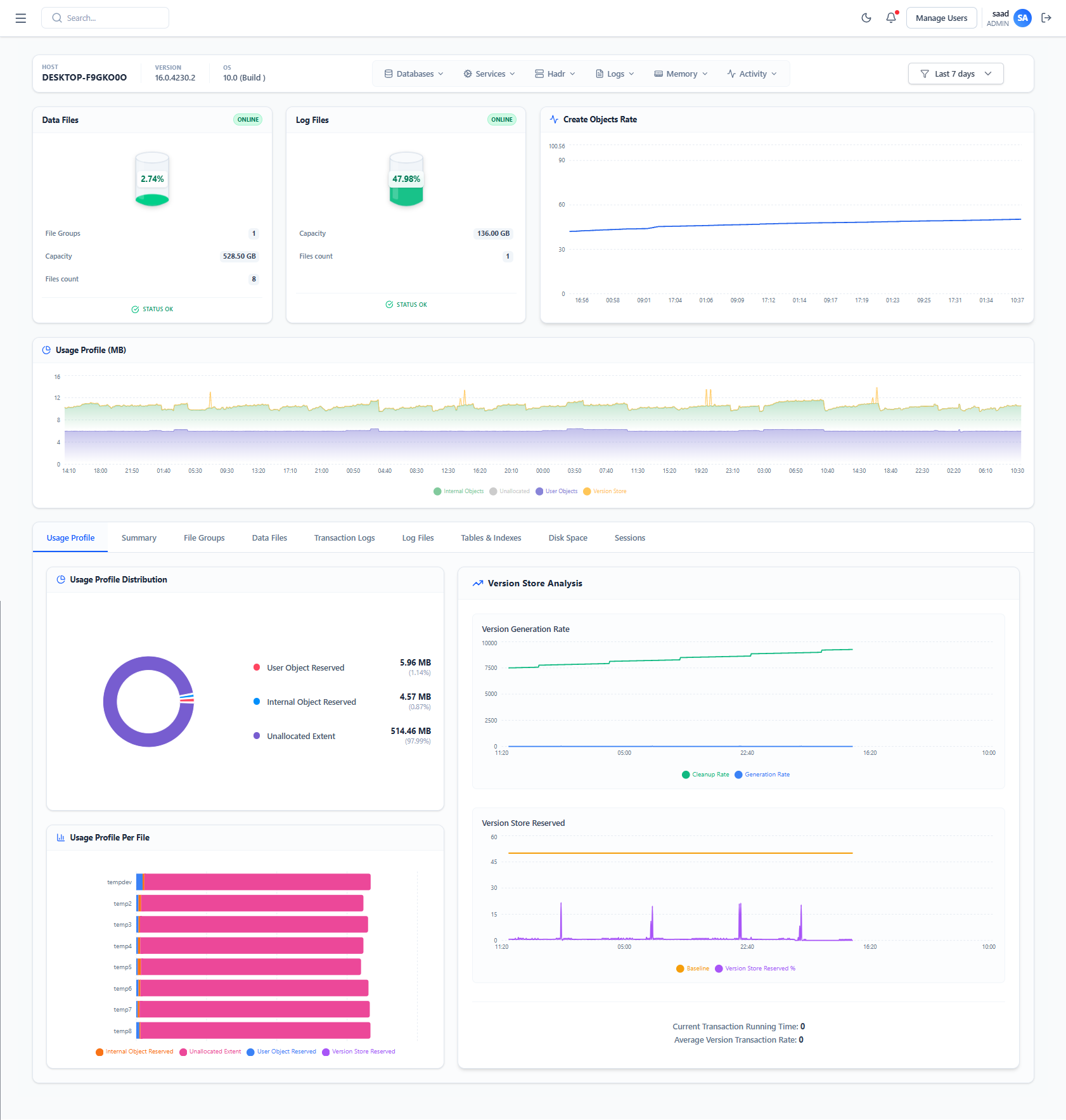Toggle the Cleanup Rate legend entry
Screen dimensions: 1066x1120
[705, 774]
